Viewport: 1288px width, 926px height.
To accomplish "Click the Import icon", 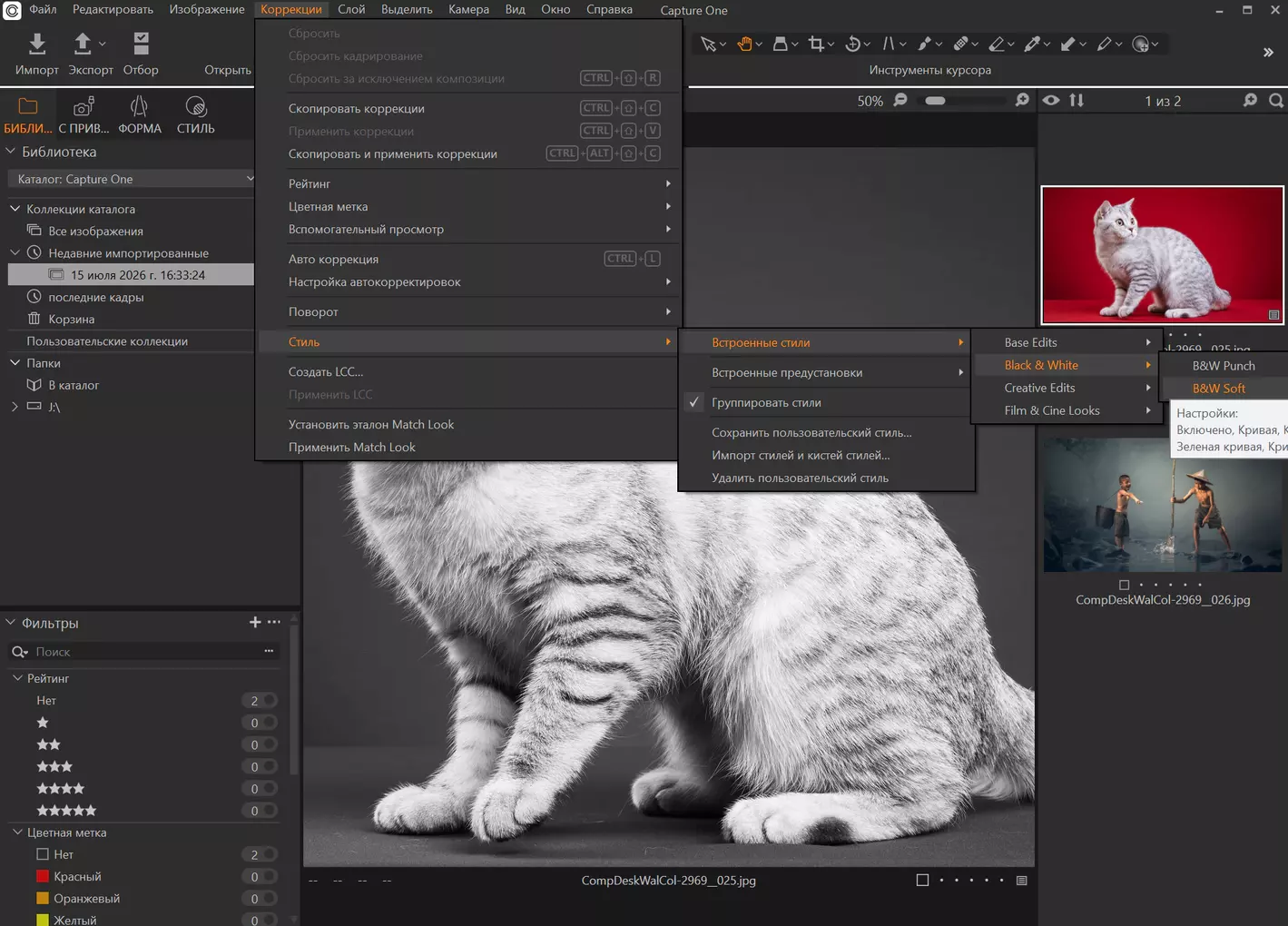I will tap(37, 44).
